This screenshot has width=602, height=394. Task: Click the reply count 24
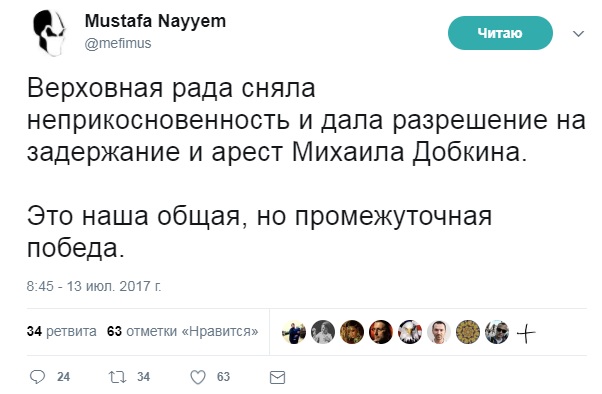pyautogui.click(x=64, y=377)
